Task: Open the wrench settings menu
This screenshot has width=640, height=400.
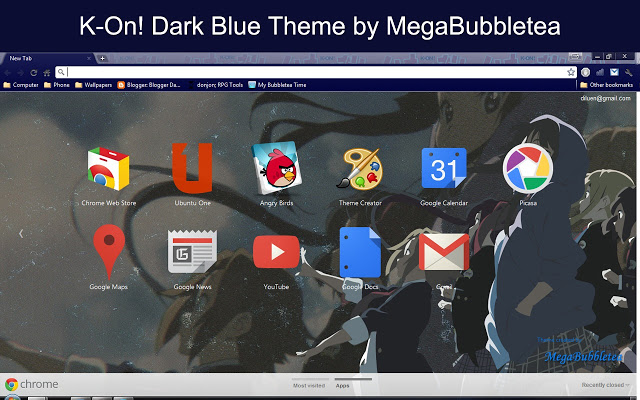Action: tap(629, 72)
